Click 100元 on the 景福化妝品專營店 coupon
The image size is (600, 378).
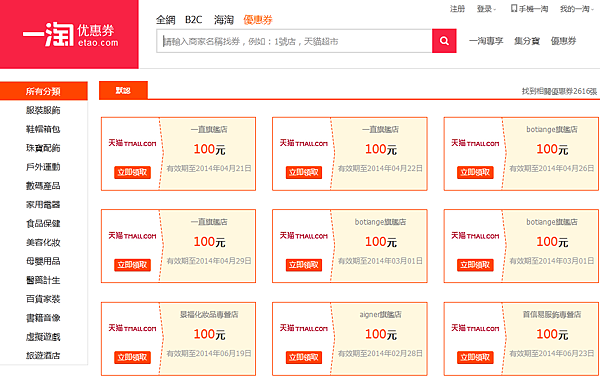click(x=209, y=334)
